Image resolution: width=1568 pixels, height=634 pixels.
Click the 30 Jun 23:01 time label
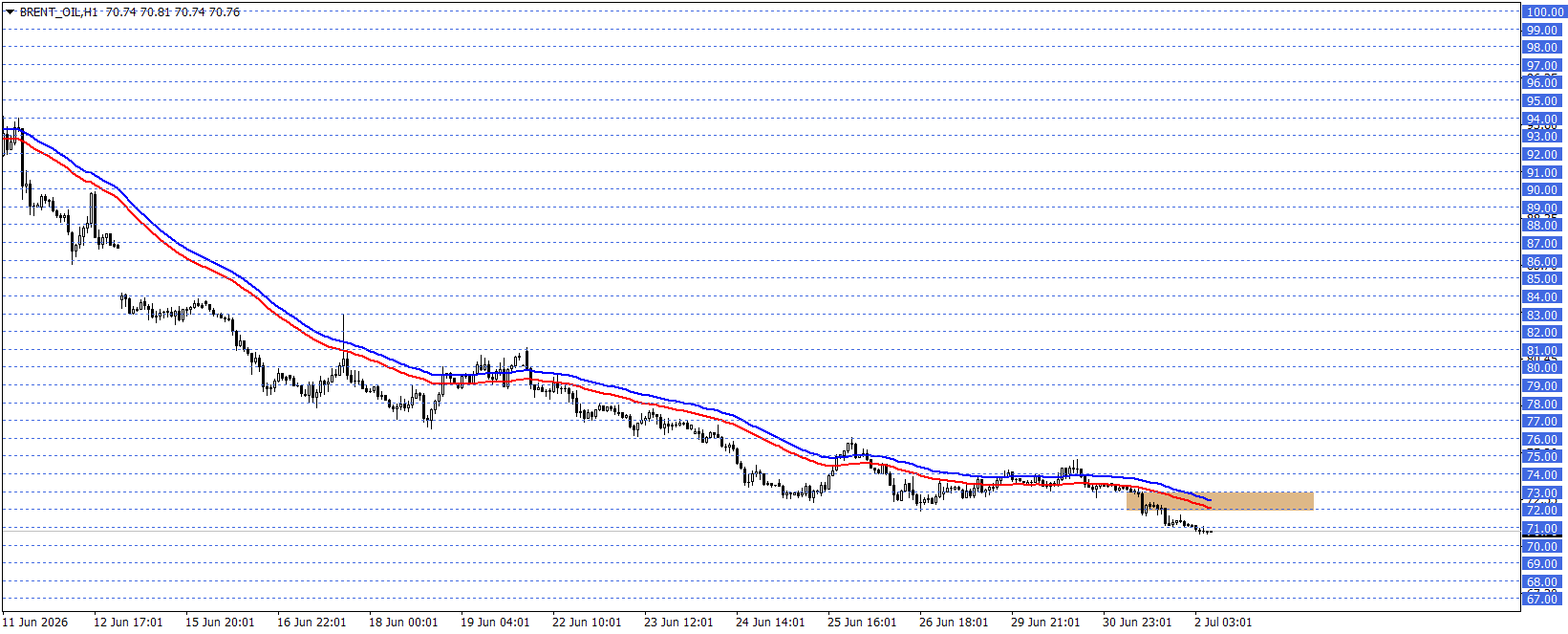click(x=1137, y=623)
